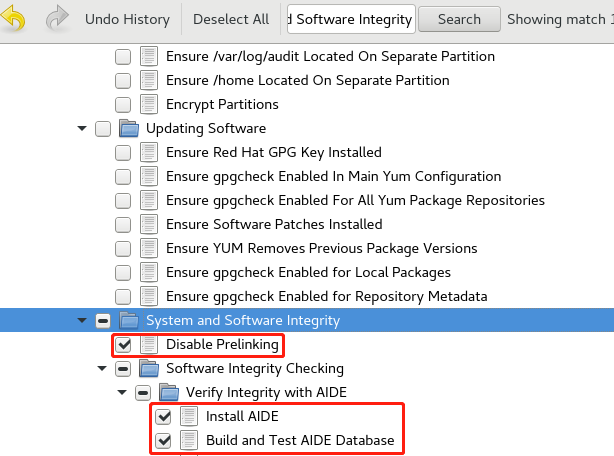Click the Deselect All toolbar item
Screen dimensions: 614x456
[x=231, y=19]
